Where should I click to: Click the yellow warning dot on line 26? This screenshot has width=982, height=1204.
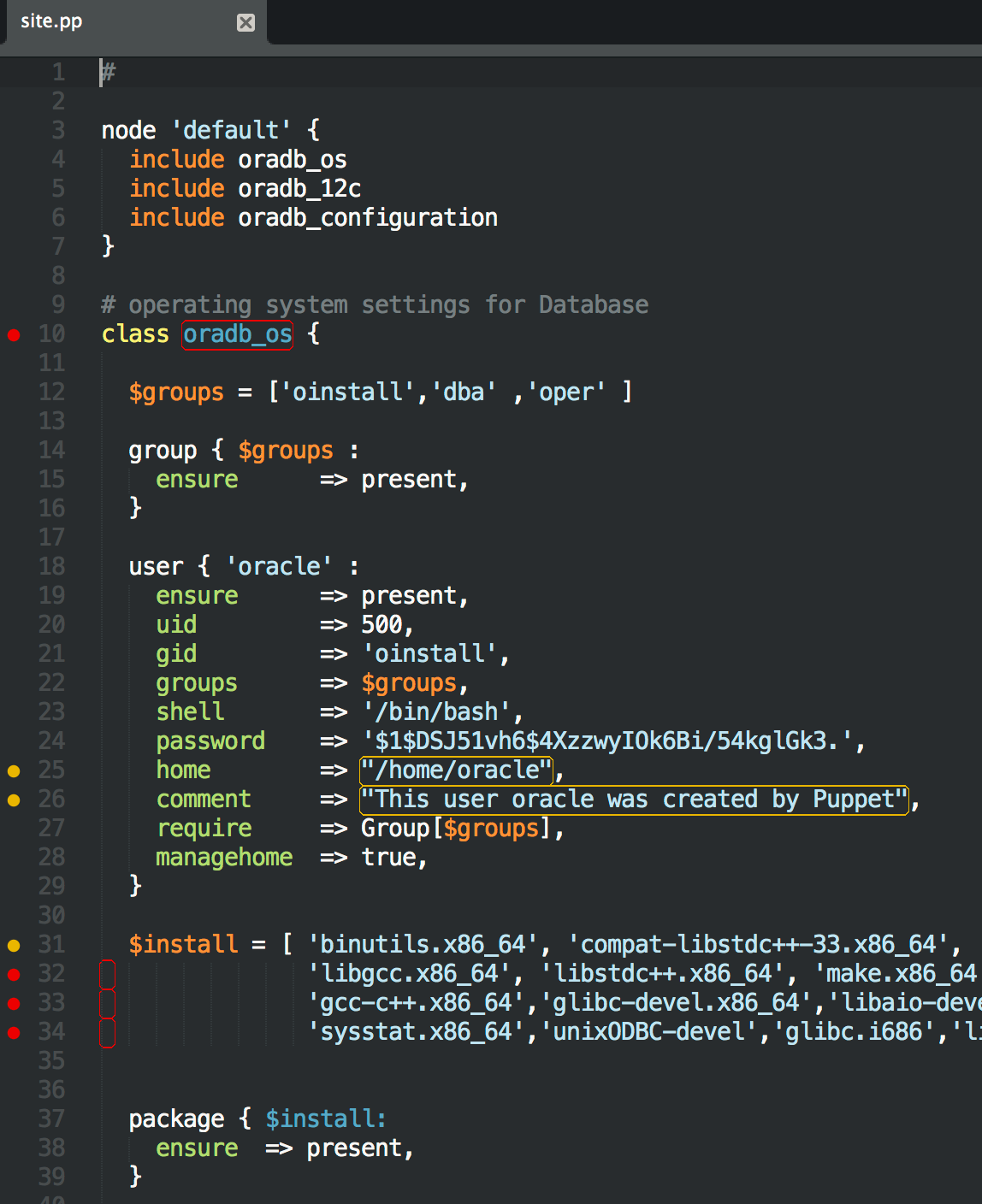14,800
